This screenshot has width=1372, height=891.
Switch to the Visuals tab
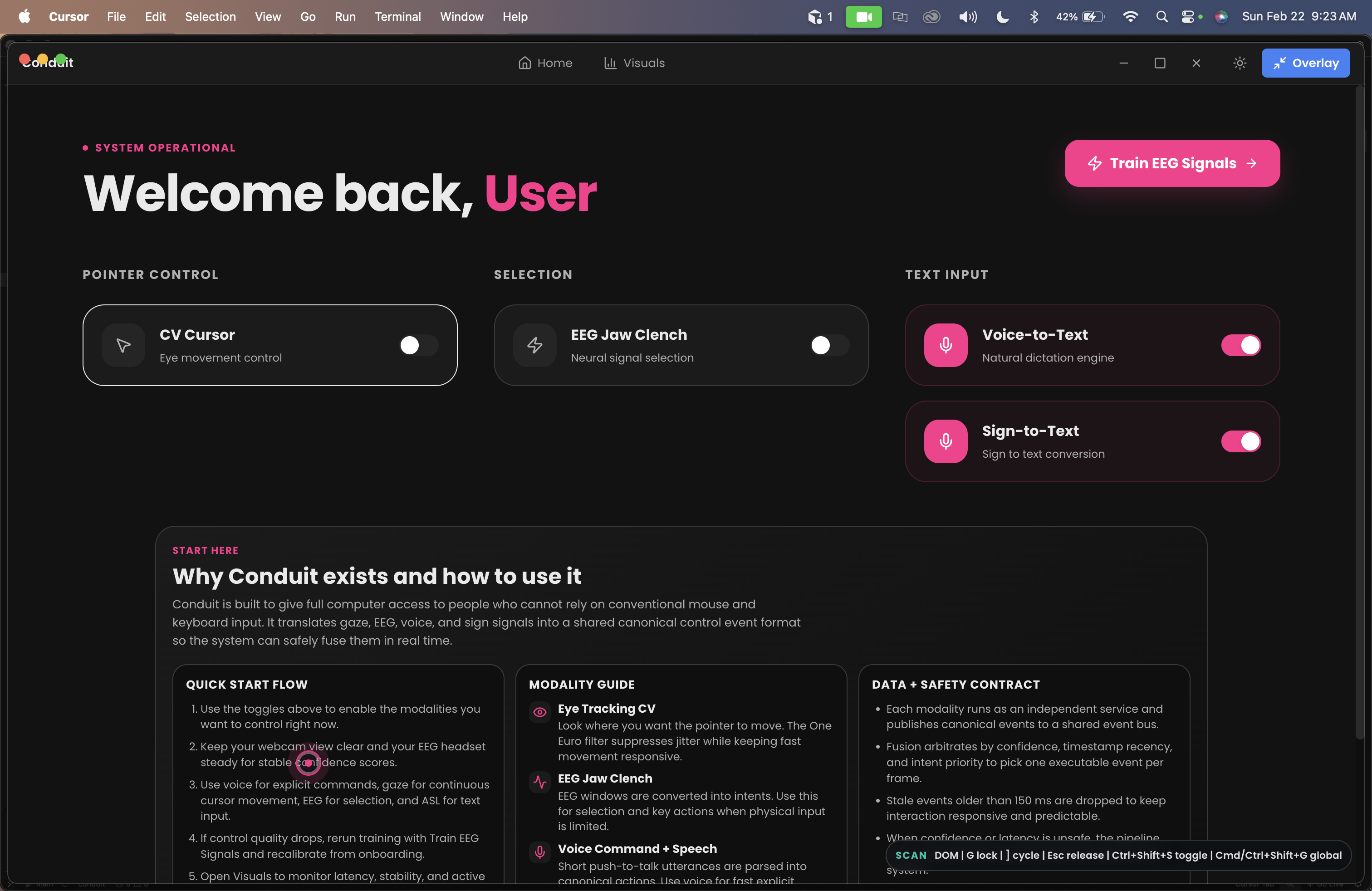tap(634, 63)
